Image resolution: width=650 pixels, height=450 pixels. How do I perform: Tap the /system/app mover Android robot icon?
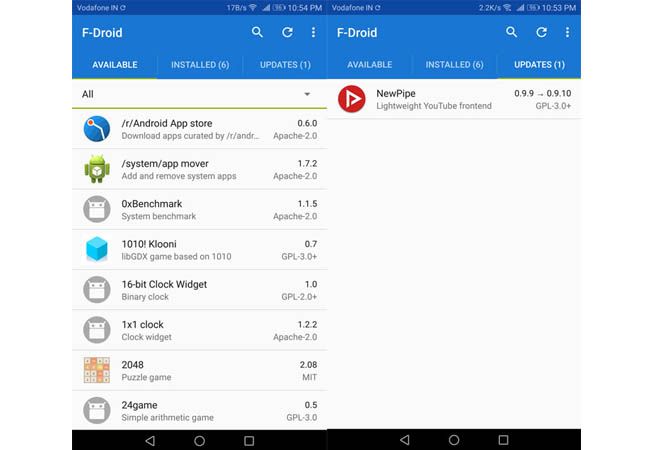(97, 169)
